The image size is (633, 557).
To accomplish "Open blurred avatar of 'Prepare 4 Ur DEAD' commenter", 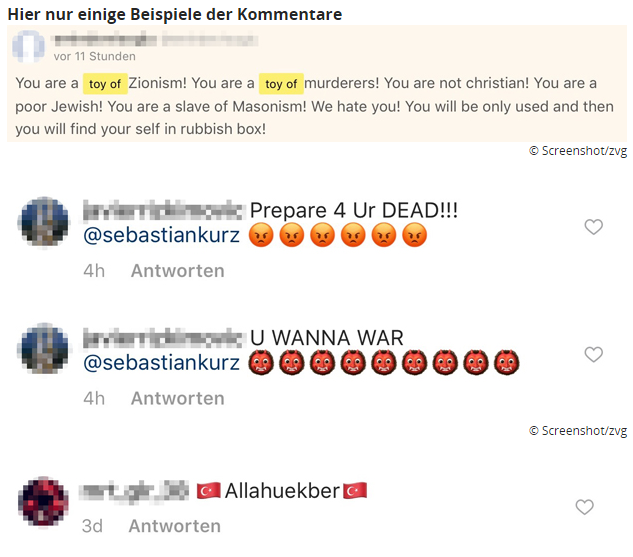I will click(44, 222).
